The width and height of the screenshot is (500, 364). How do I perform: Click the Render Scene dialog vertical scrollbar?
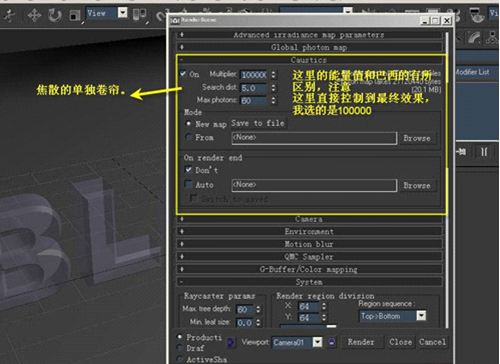447,180
